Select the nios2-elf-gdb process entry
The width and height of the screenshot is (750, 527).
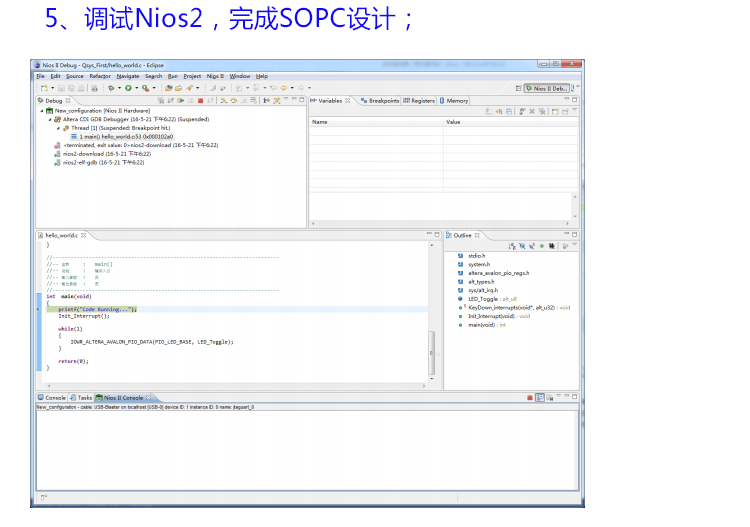(99, 163)
